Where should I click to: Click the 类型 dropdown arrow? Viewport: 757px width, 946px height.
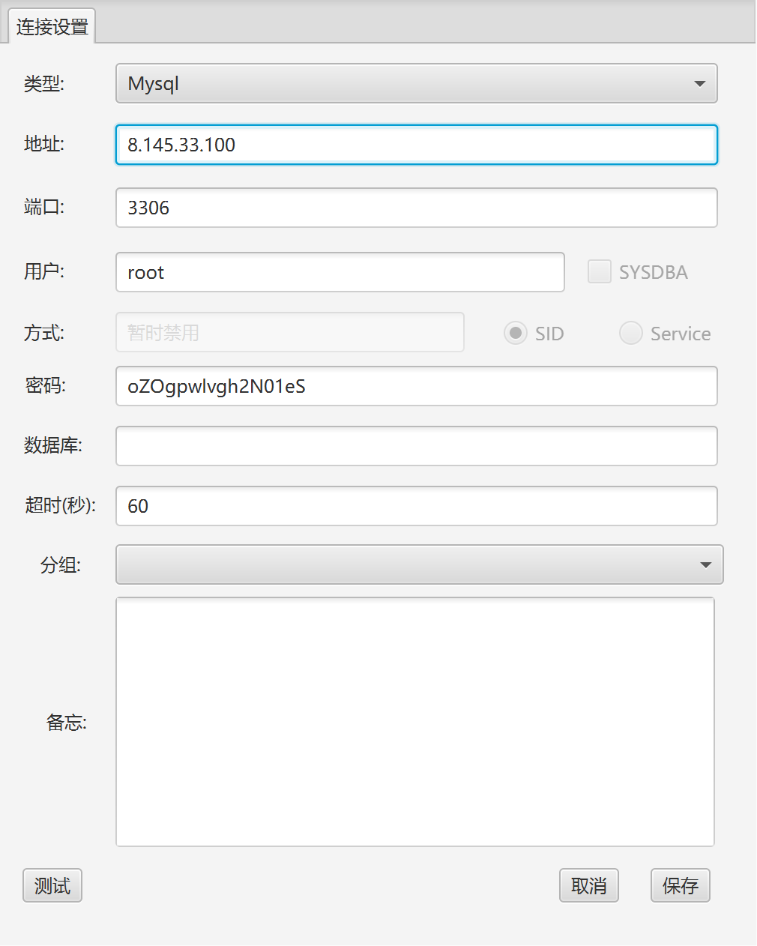point(699,83)
